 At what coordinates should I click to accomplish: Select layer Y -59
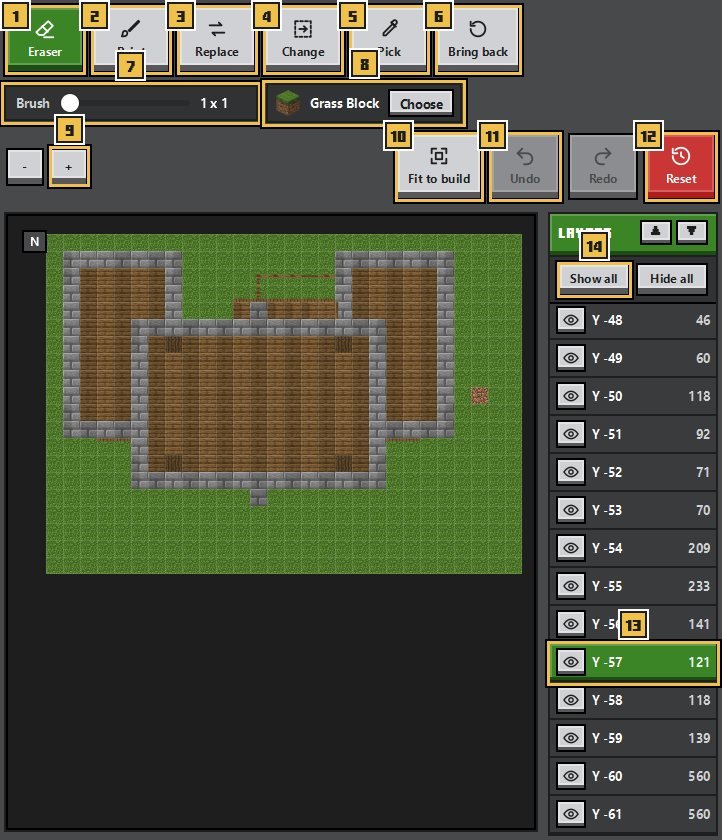(x=633, y=739)
